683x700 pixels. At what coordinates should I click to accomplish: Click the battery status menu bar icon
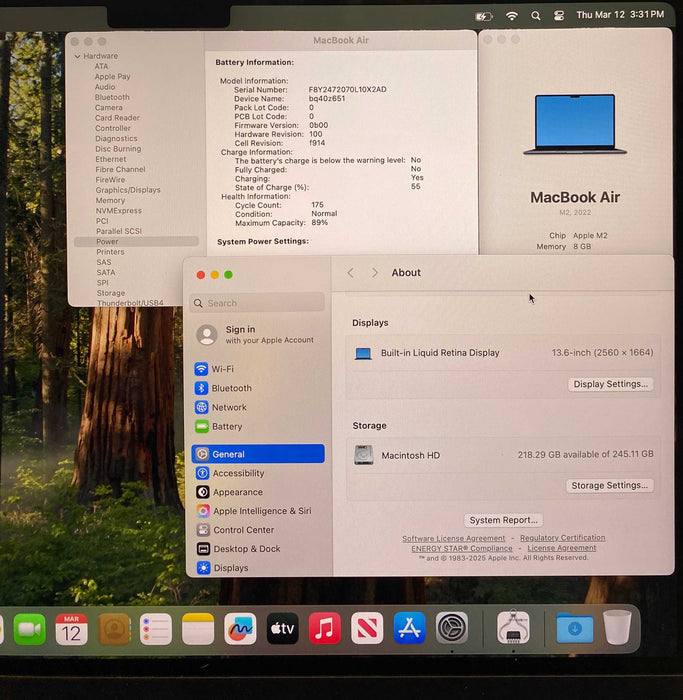coord(483,17)
